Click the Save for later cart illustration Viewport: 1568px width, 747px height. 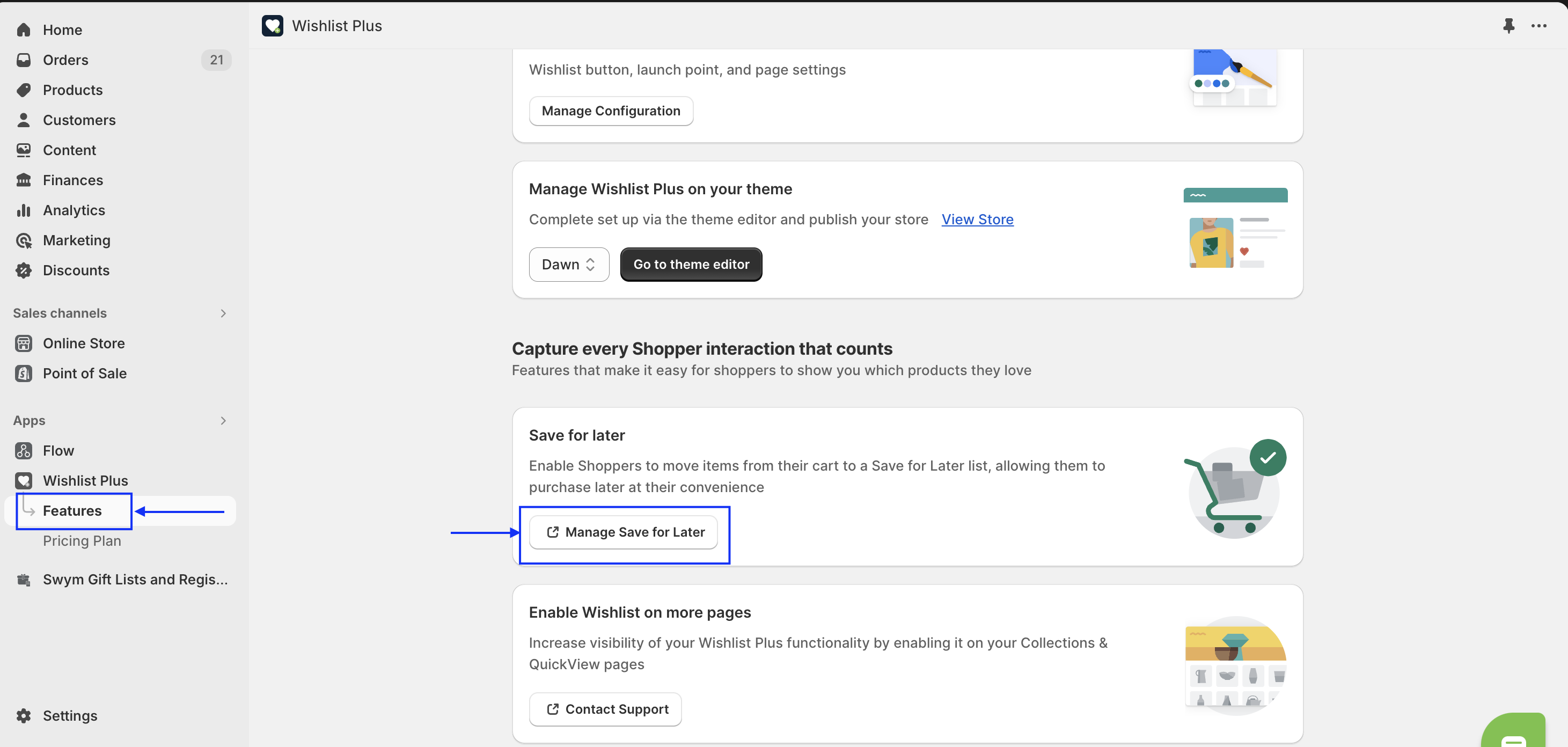(x=1234, y=489)
